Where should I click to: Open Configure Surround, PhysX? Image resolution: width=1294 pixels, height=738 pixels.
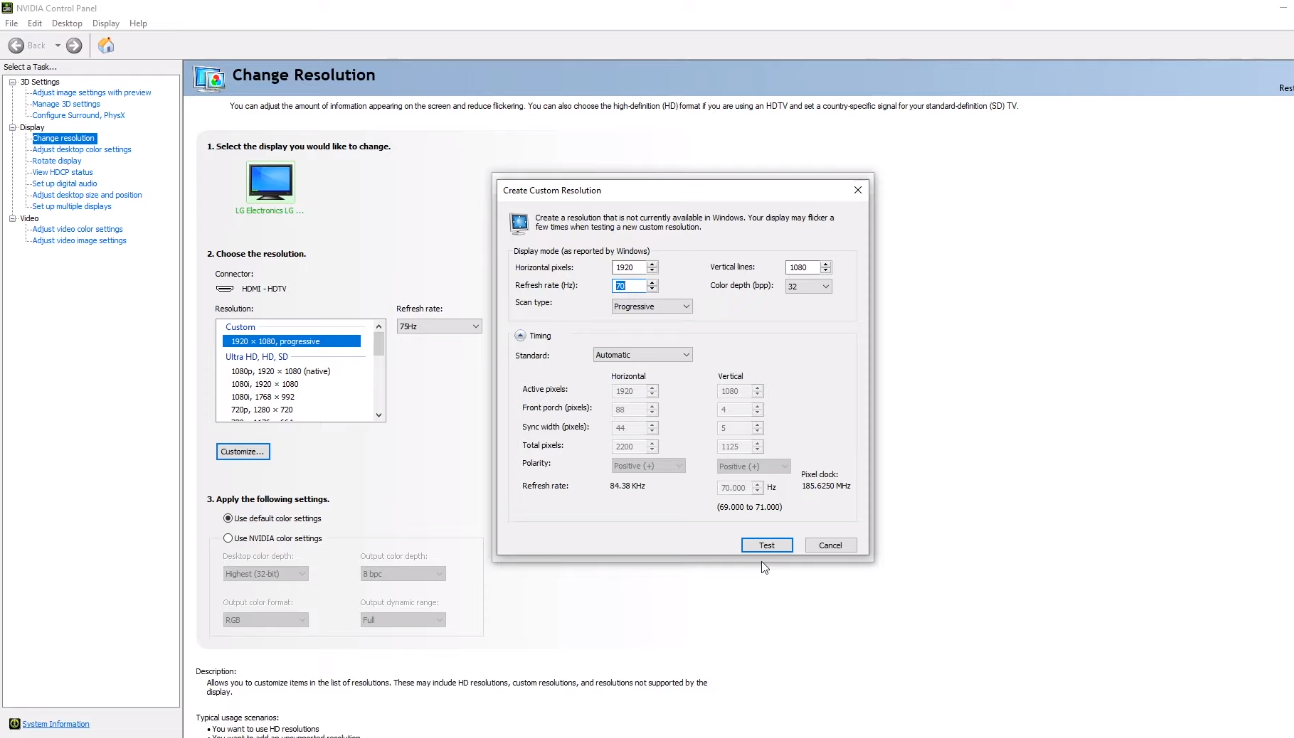78,115
